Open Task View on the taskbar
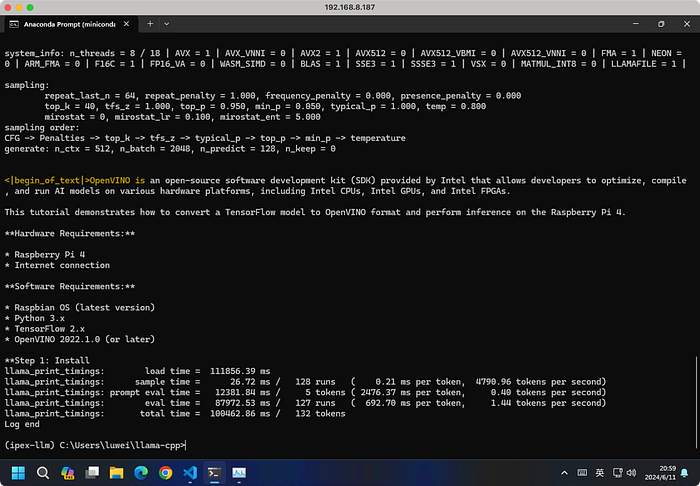 pos(92,473)
